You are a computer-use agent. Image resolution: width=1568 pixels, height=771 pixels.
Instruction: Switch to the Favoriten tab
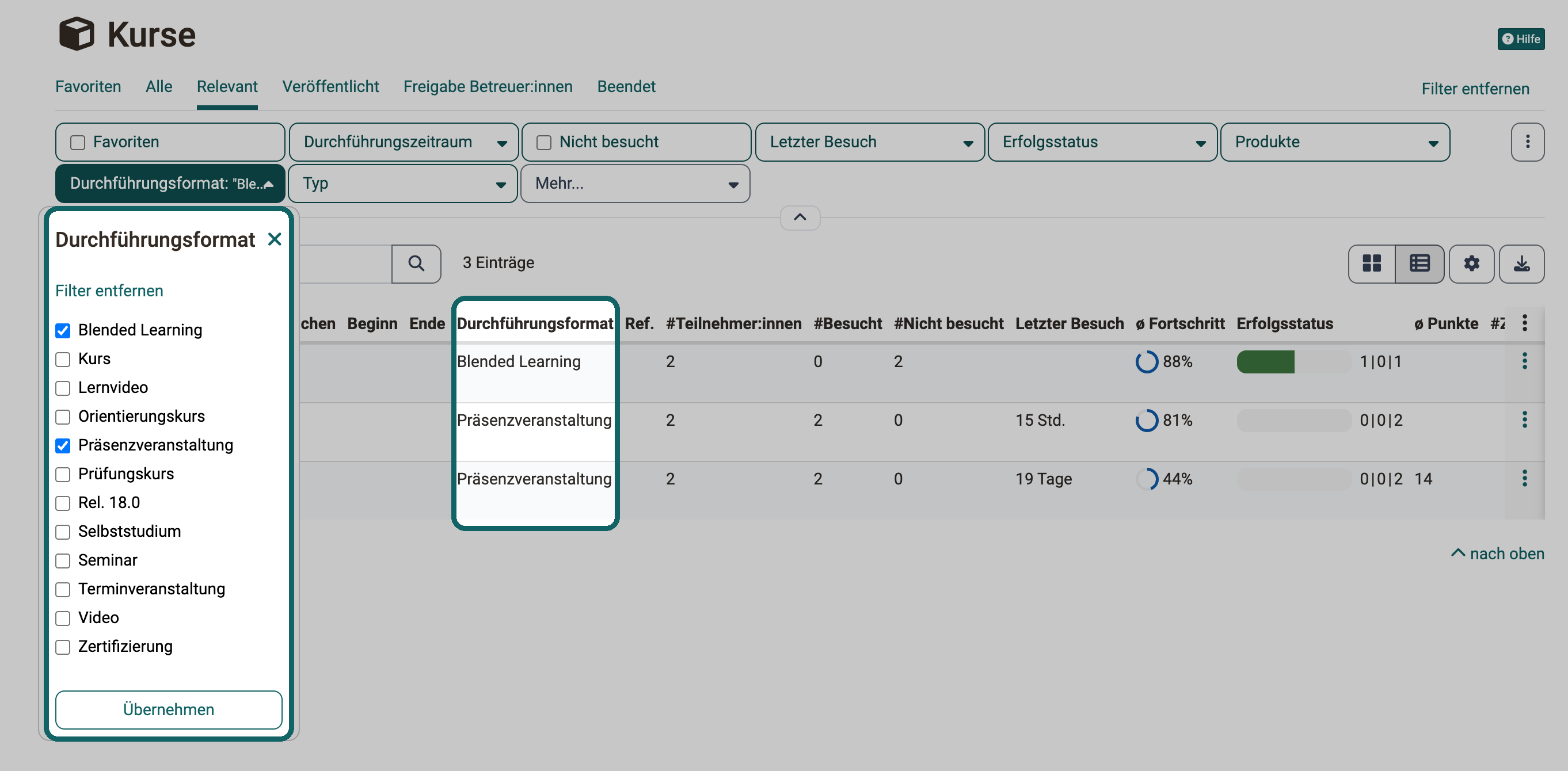88,86
